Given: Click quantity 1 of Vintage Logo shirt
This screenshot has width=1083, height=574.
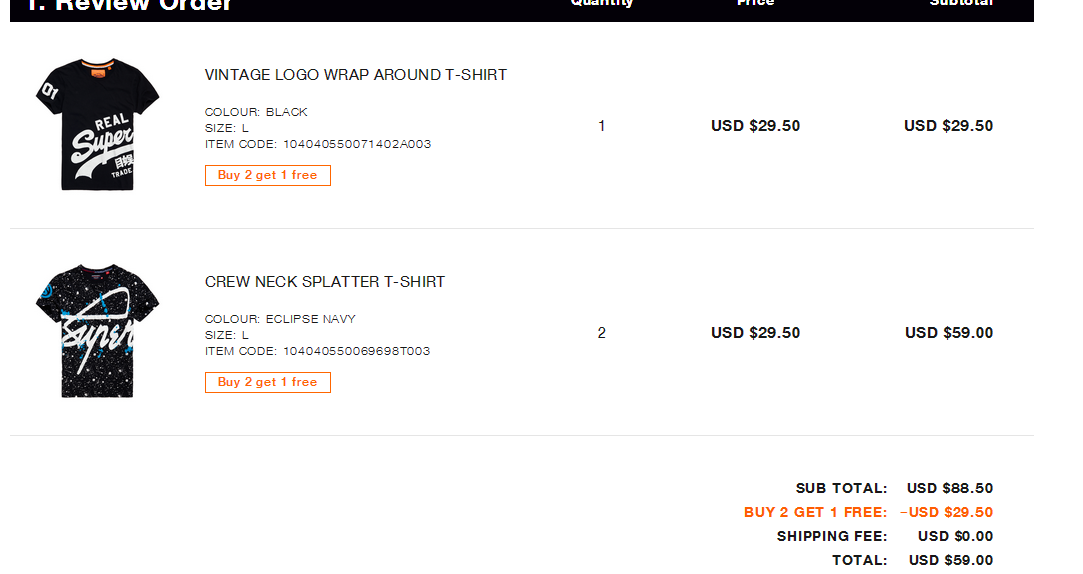Looking at the screenshot, I should click(602, 126).
